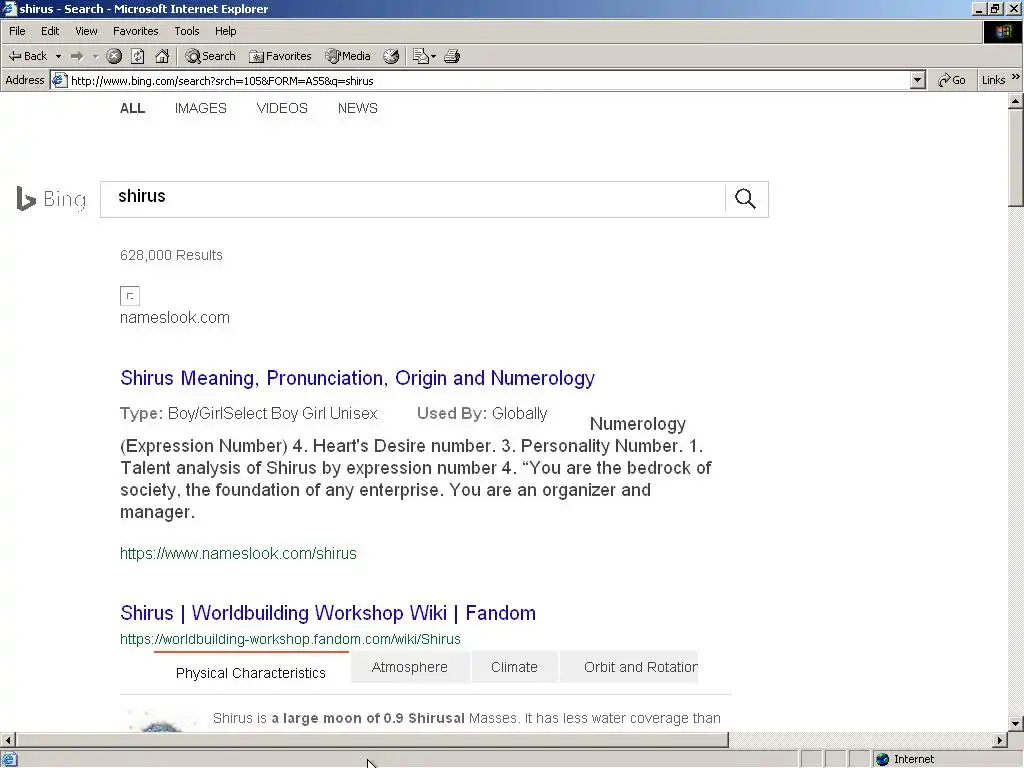Screen dimensions: 1024x768
Task: Click the Go button
Action: pyautogui.click(x=952, y=80)
